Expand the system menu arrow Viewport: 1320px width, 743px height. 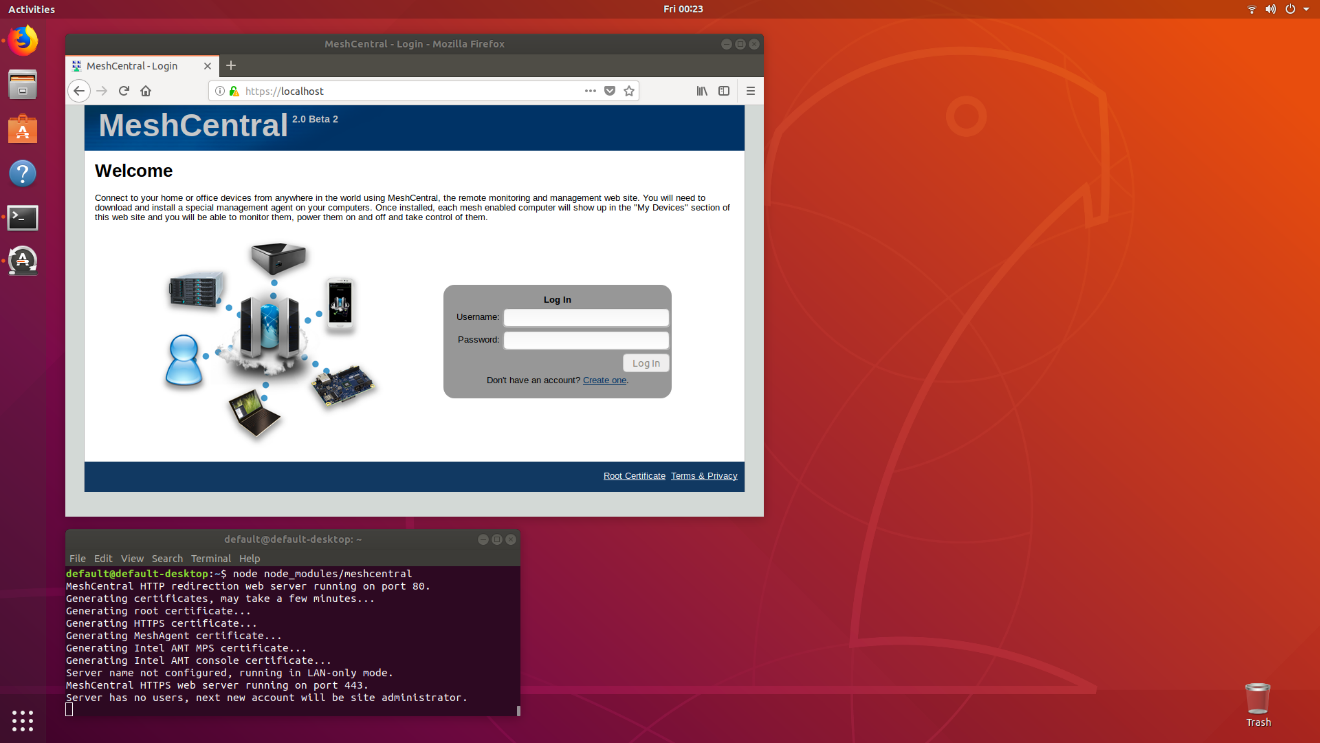coord(1306,9)
